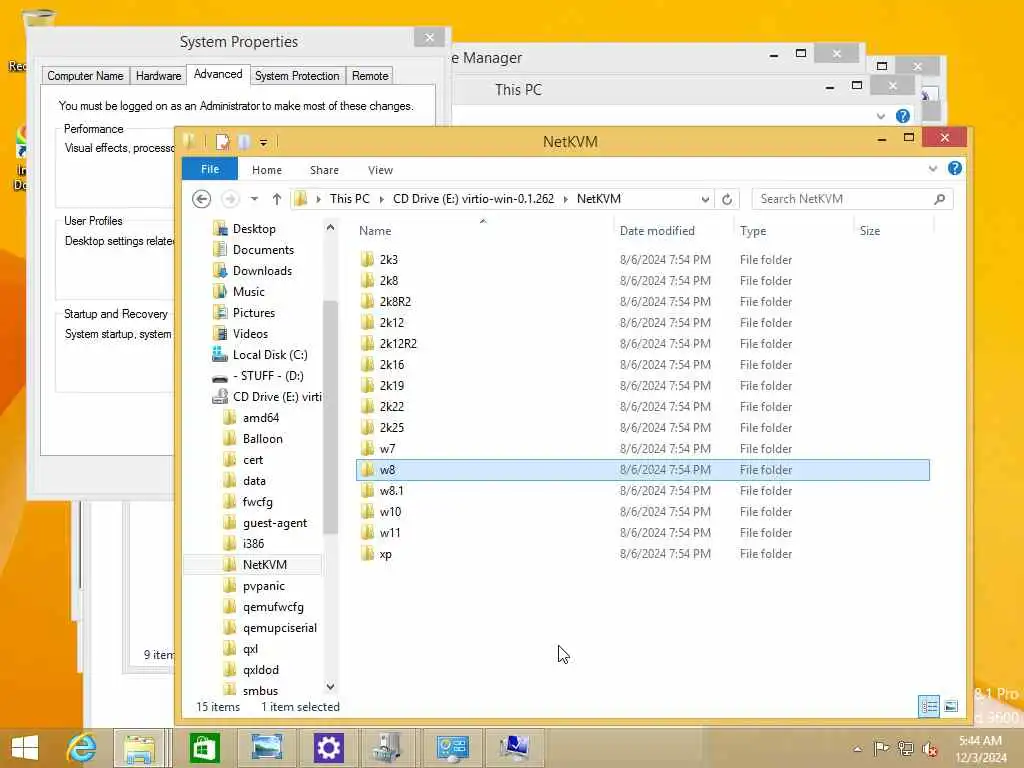Select the 2k25 folder row
The height and width of the screenshot is (768, 1024).
click(643, 428)
